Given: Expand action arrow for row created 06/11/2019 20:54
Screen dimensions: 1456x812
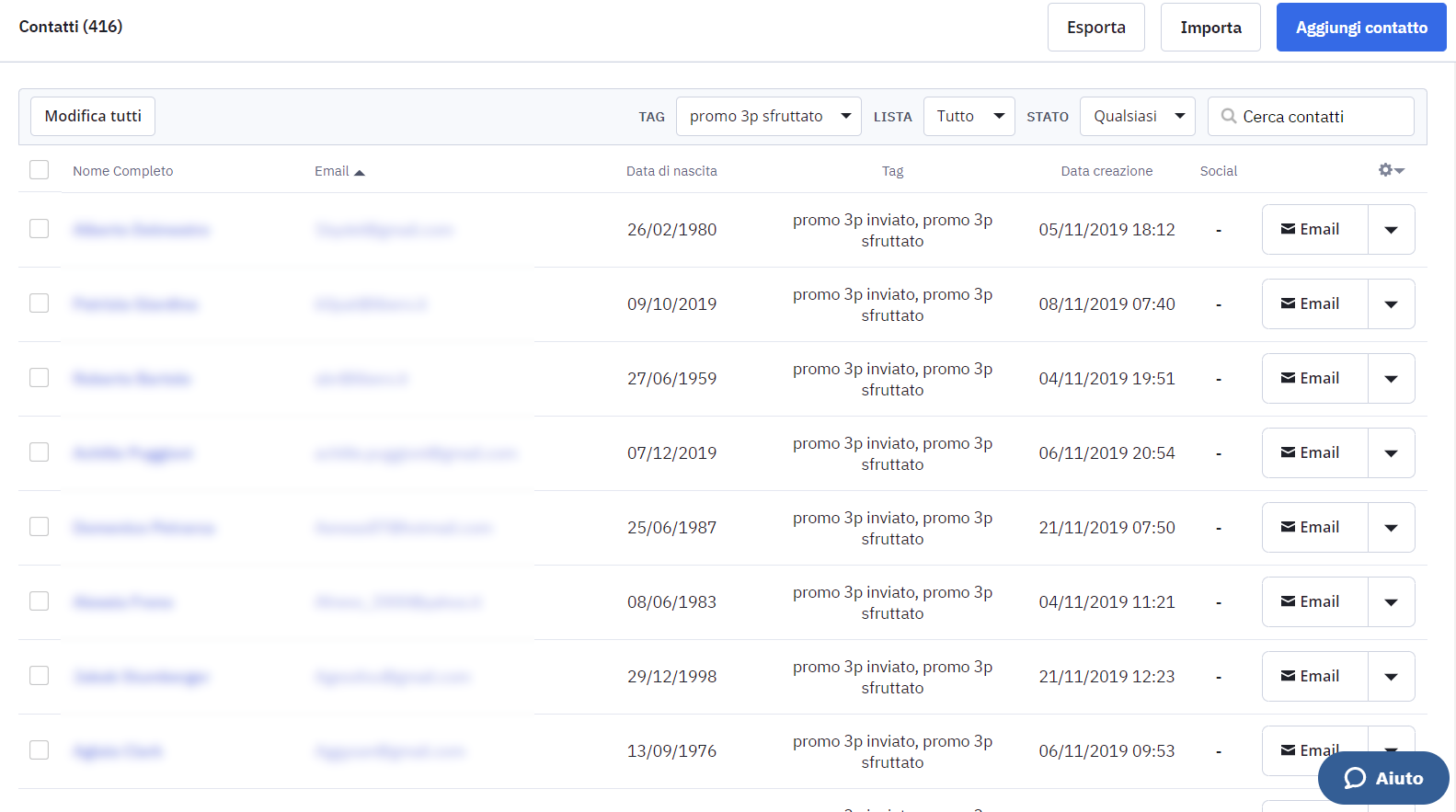Looking at the screenshot, I should coord(1392,452).
